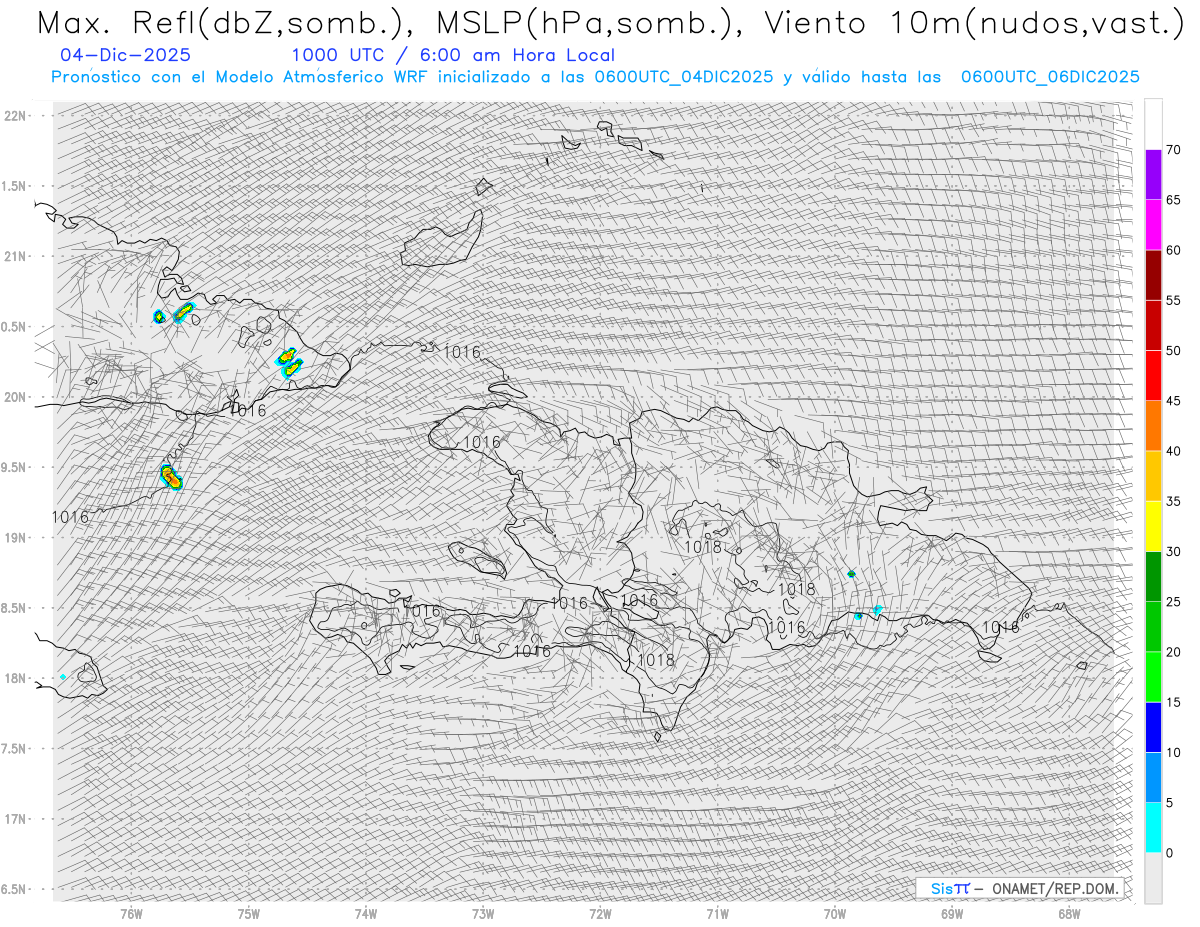Image resolution: width=1200 pixels, height=927 pixels.
Task: Click the '75W' longitude axis label
Action: (x=249, y=913)
